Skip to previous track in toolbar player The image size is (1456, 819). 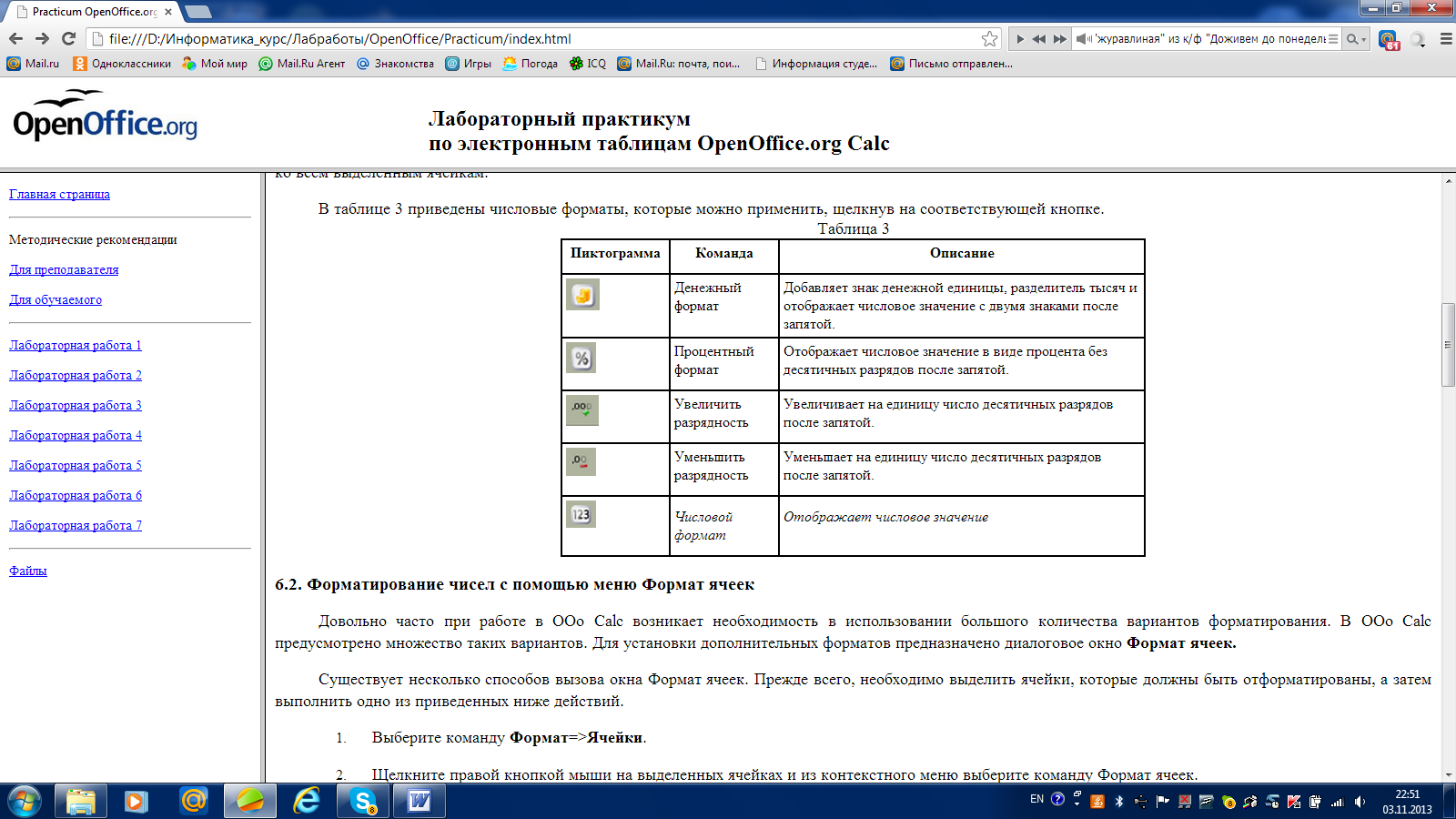click(x=1039, y=39)
